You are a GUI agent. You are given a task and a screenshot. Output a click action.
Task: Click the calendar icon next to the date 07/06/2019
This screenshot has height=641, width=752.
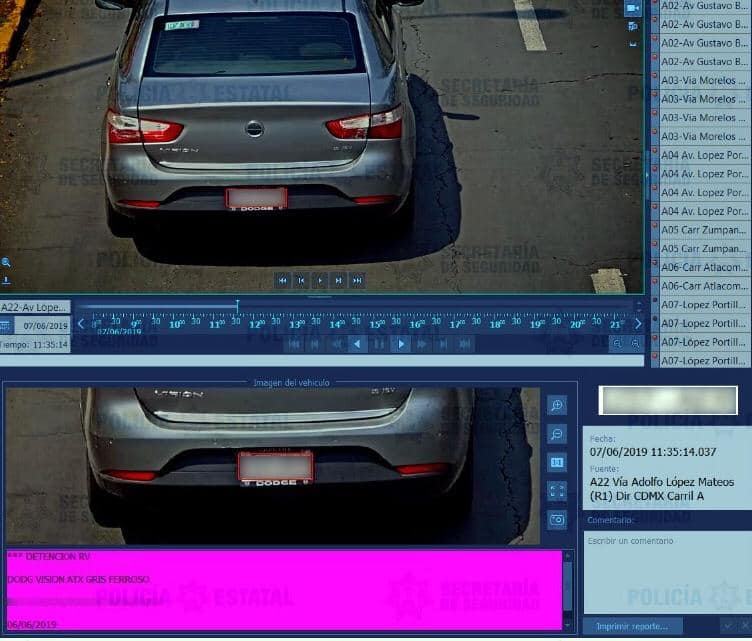[6, 326]
